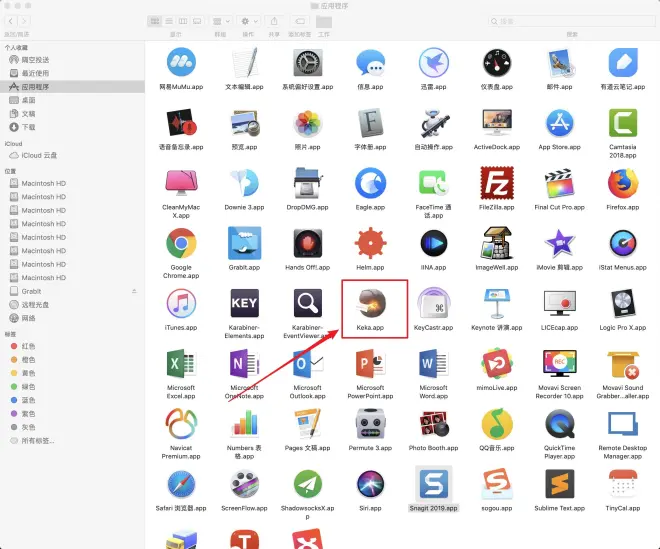
Task: Switch to gallery view mode
Action: click(197, 21)
